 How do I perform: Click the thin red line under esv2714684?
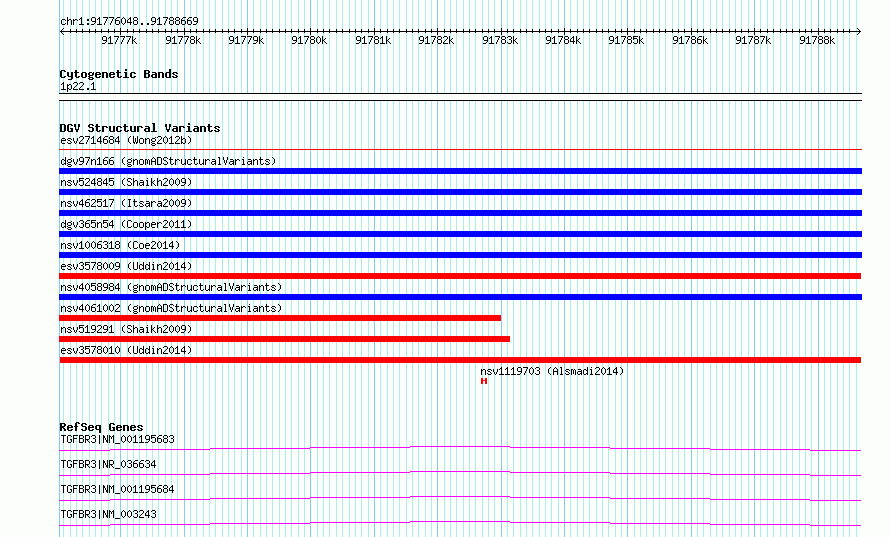[460, 150]
